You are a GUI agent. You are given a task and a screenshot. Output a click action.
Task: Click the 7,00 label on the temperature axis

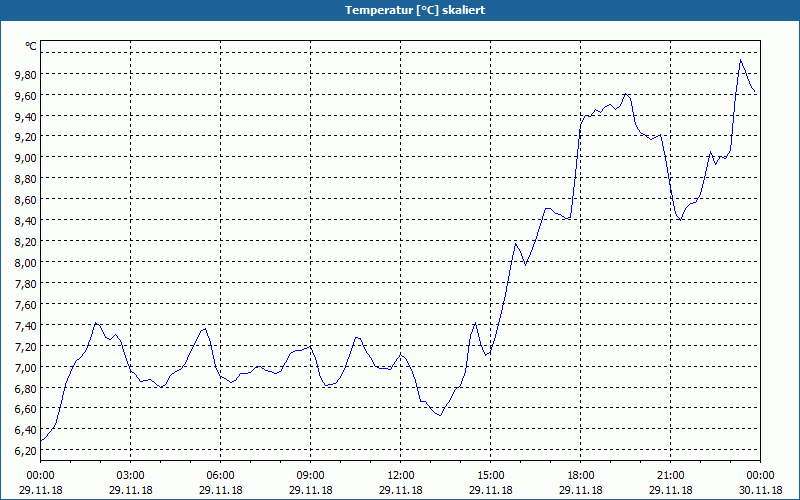click(25, 367)
